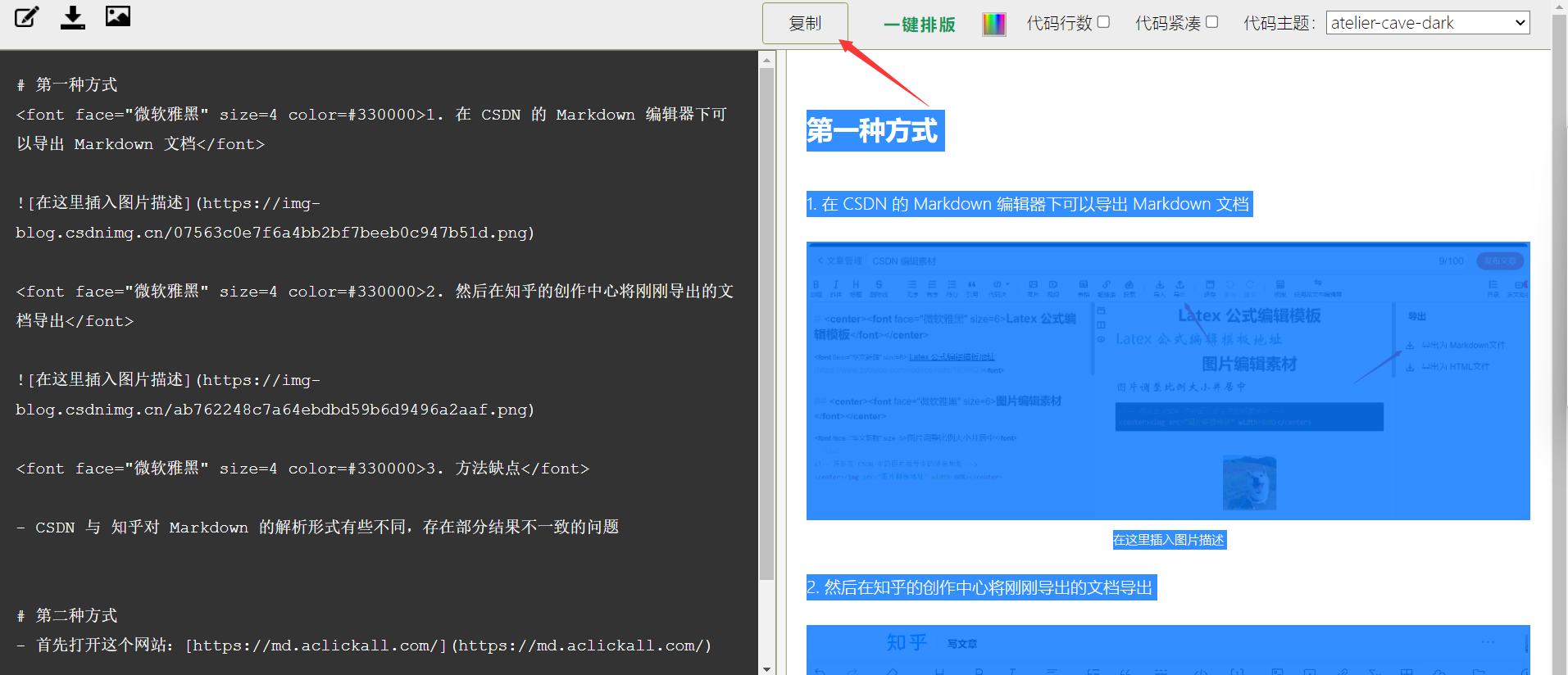This screenshot has width=1568, height=675.
Task: Click the 07563c0e7f6a4bb2bf7beeb0c947b51d.png URL line
Action: click(x=275, y=233)
